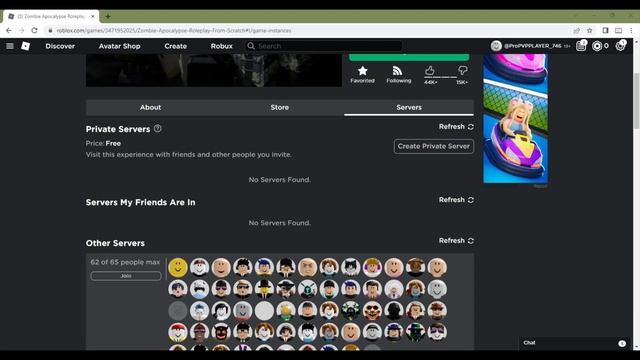Refresh the Other Servers list
Image resolution: width=640 pixels, height=360 pixels.
pyautogui.click(x=456, y=241)
